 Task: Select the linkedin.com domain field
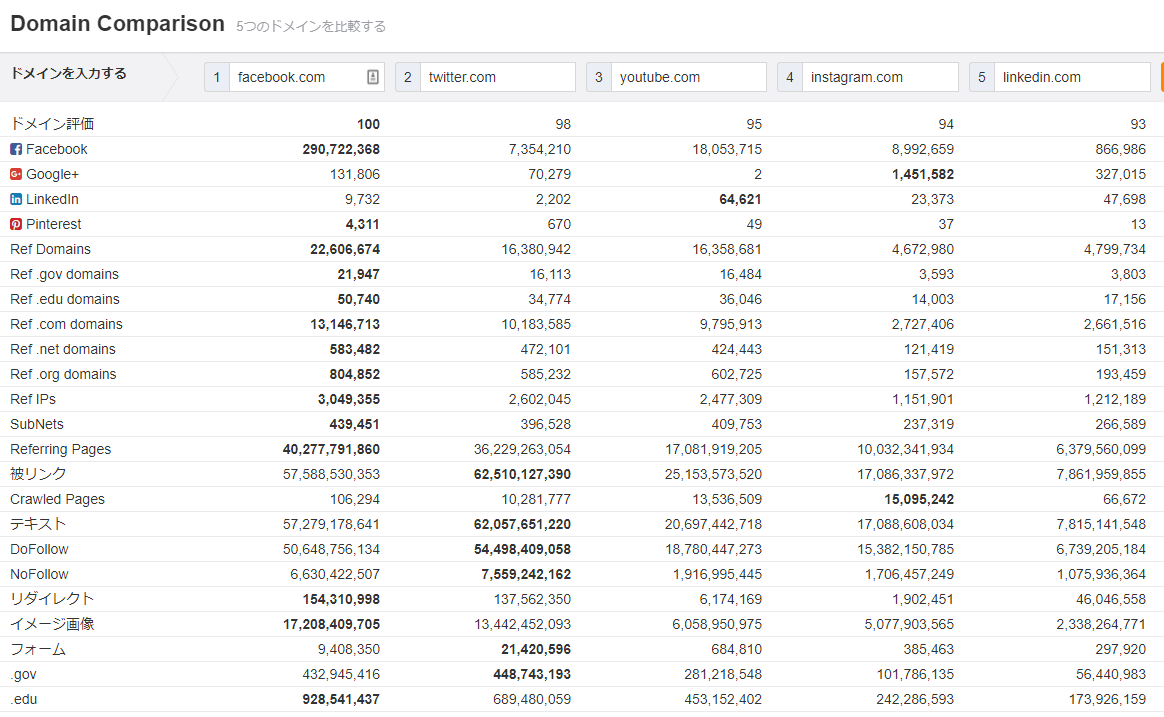click(x=1070, y=77)
